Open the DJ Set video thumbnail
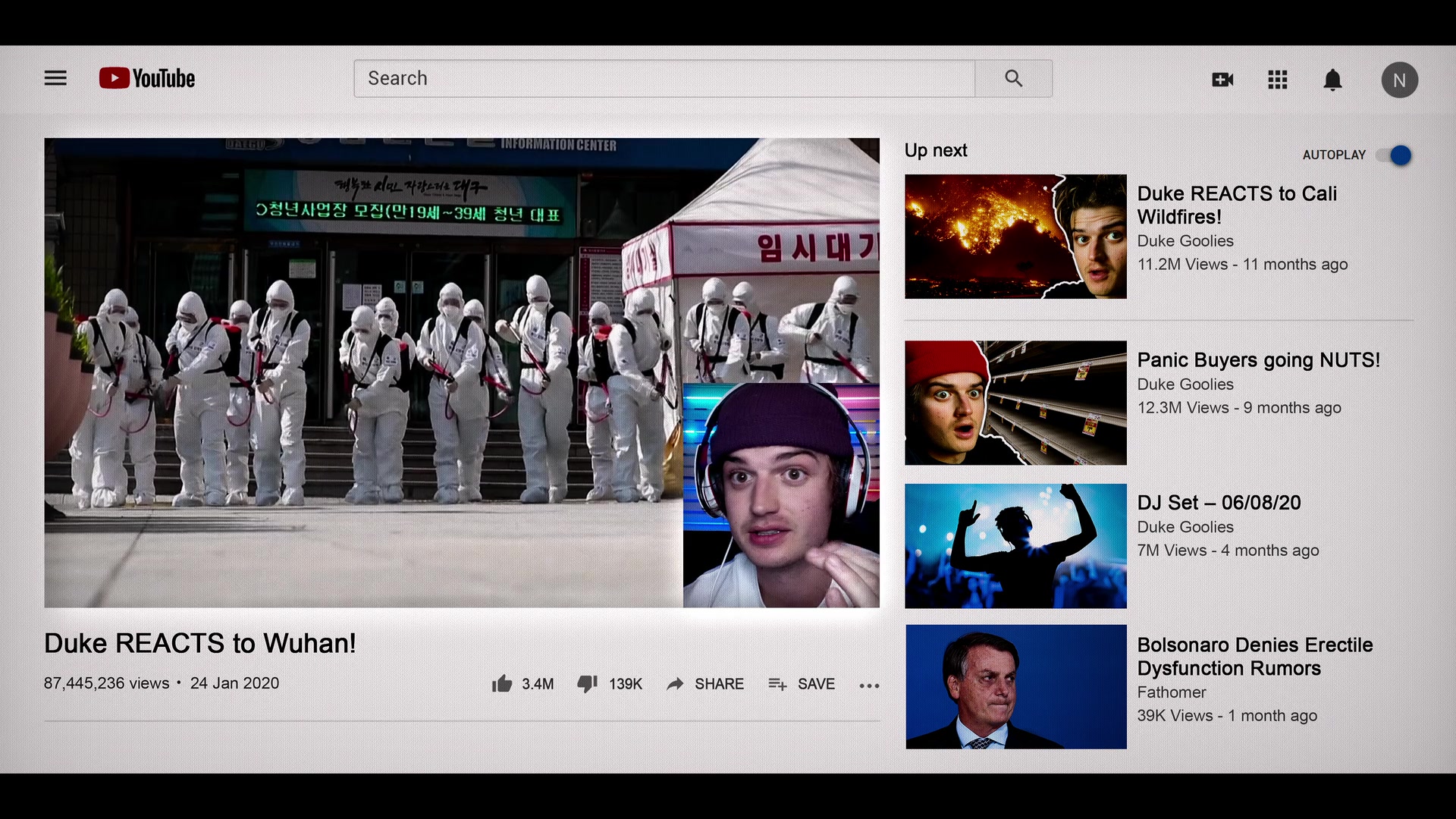This screenshot has width=1456, height=819. [x=1015, y=546]
